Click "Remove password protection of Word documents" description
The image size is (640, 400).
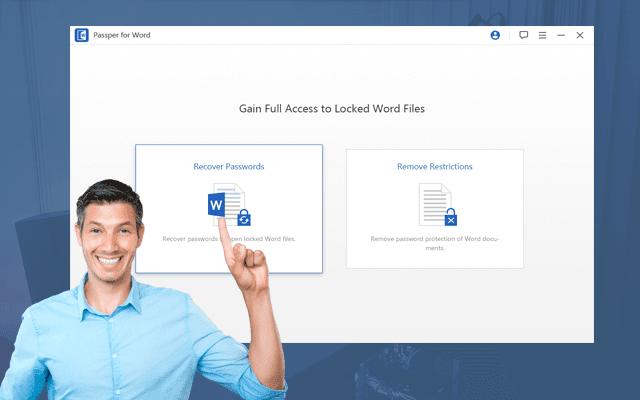coord(435,243)
